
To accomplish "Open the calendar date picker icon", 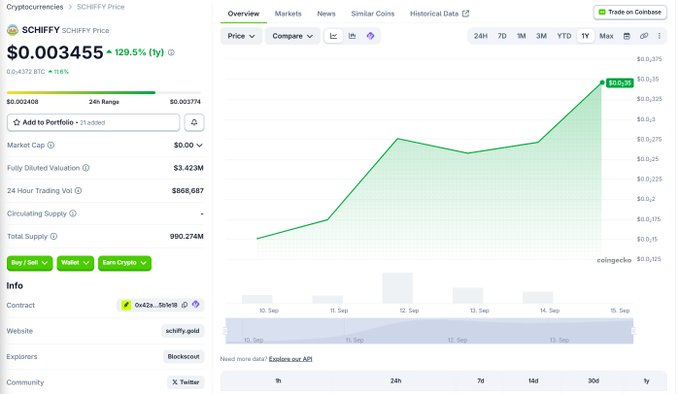I will click(627, 36).
